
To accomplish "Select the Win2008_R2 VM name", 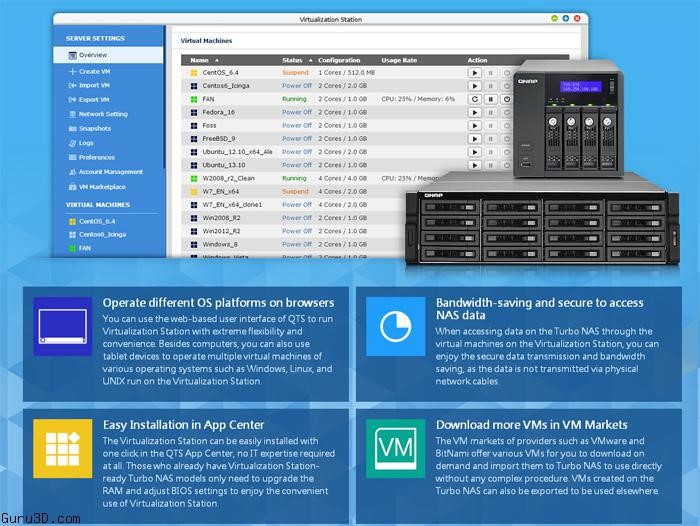I will tap(221, 218).
